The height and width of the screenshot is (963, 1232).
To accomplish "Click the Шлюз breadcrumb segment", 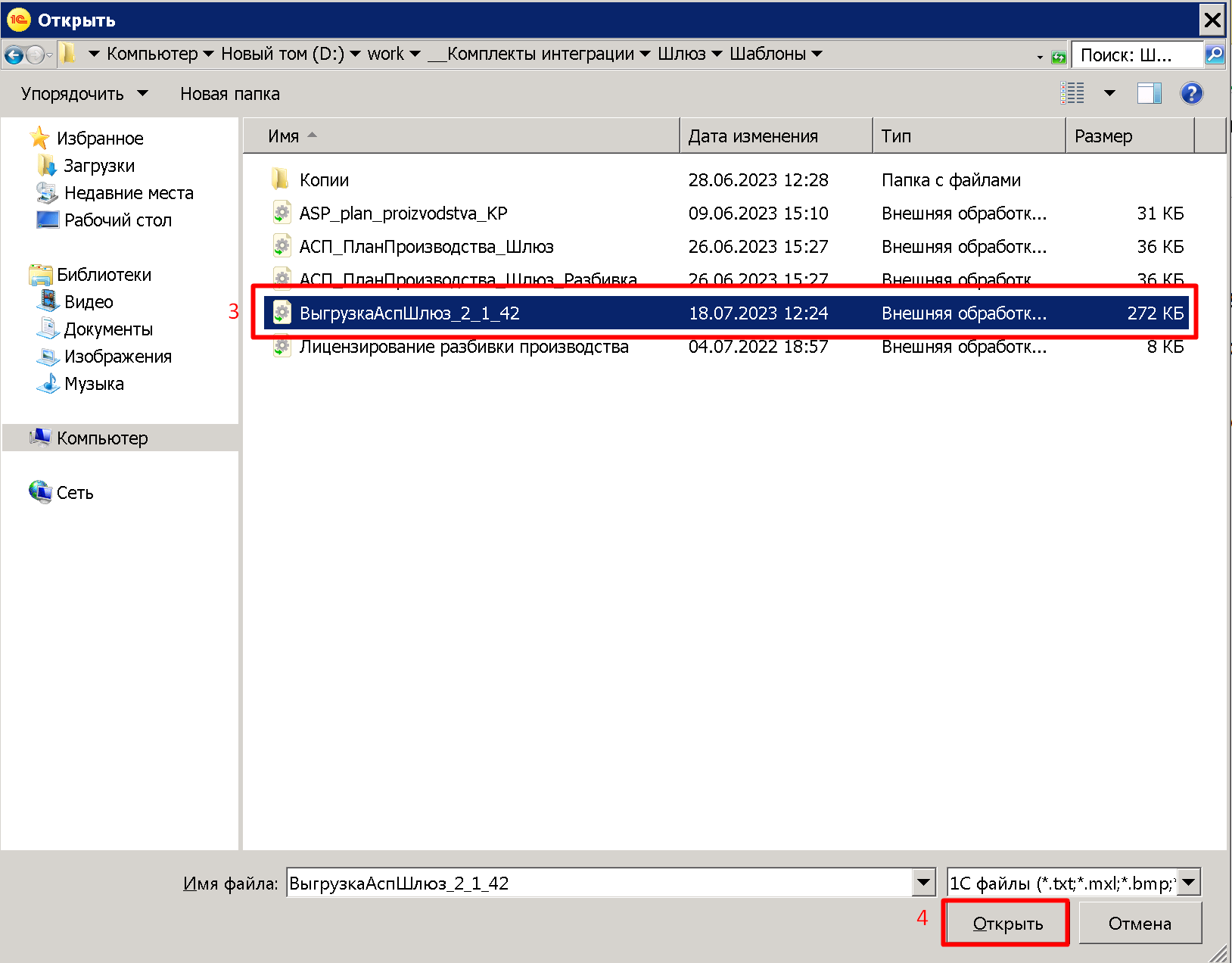I will pyautogui.click(x=681, y=54).
